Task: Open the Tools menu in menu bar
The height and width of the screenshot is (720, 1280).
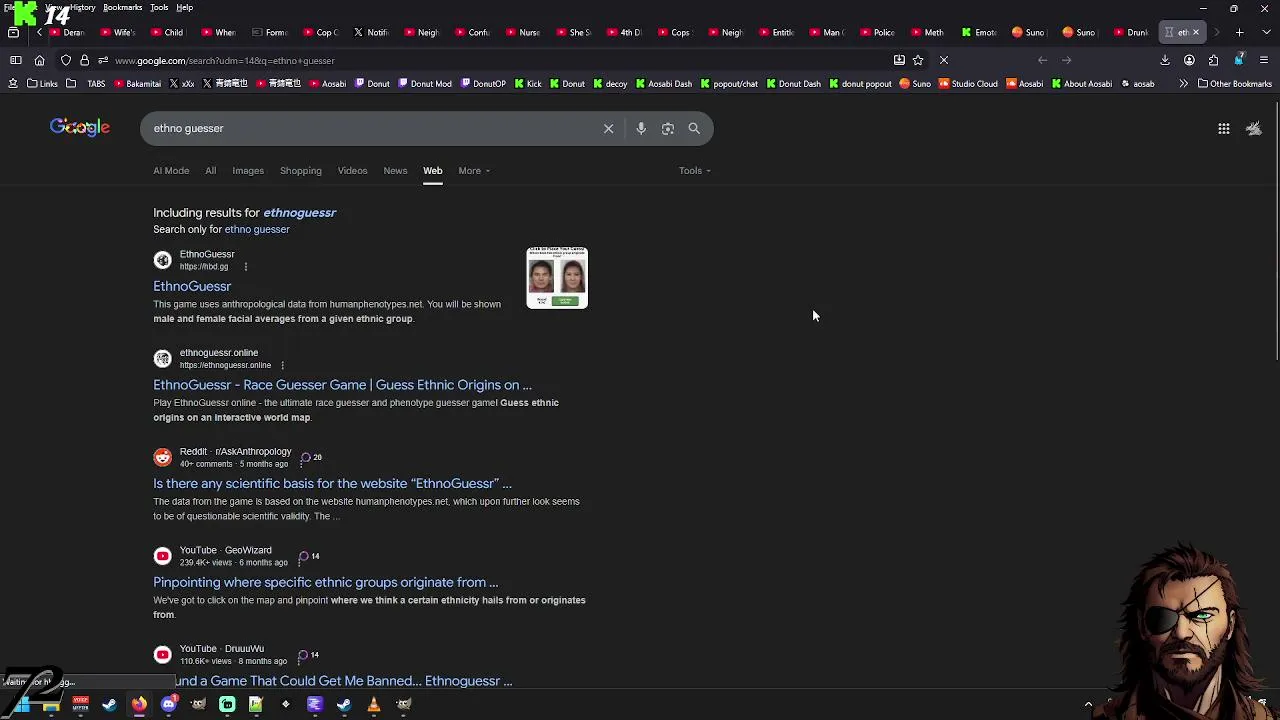Action: pos(159,8)
